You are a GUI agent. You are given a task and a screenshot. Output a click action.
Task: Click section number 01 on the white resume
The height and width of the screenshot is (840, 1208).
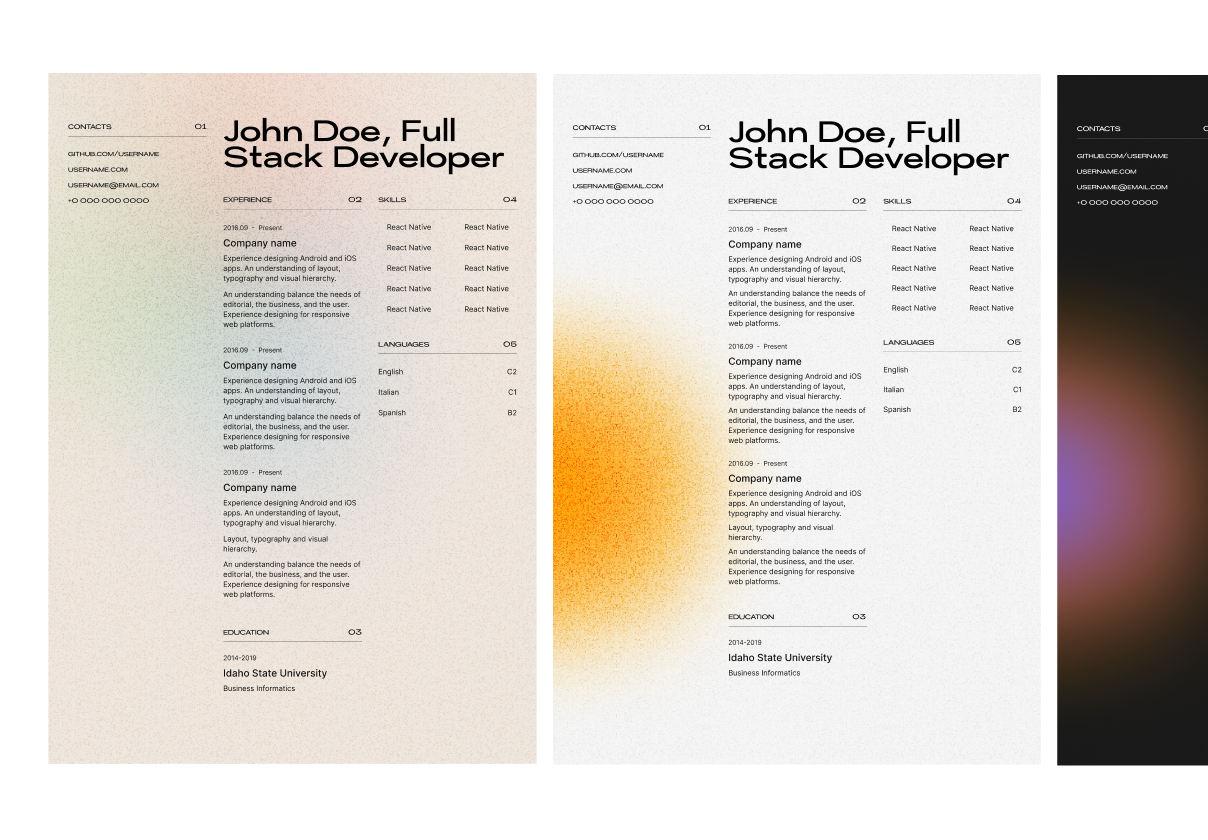705,128
